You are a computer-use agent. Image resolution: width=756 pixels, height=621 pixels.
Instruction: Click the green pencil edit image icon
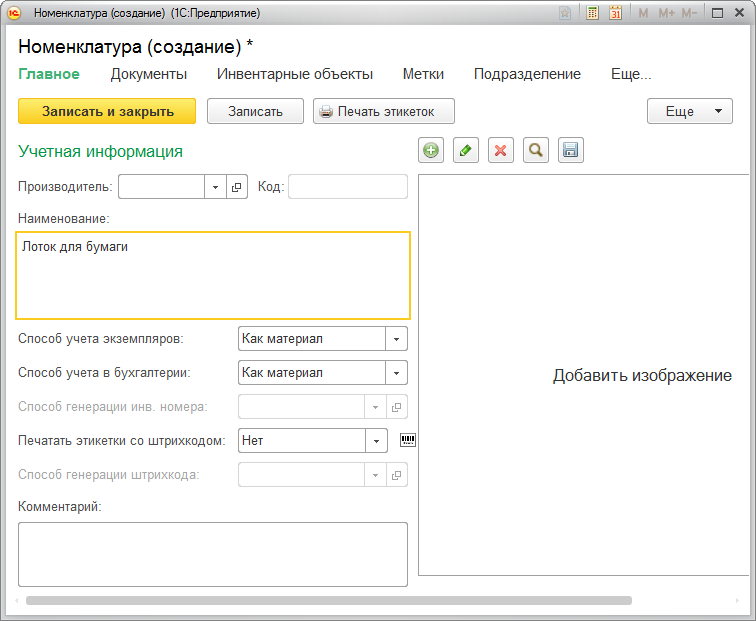click(466, 150)
